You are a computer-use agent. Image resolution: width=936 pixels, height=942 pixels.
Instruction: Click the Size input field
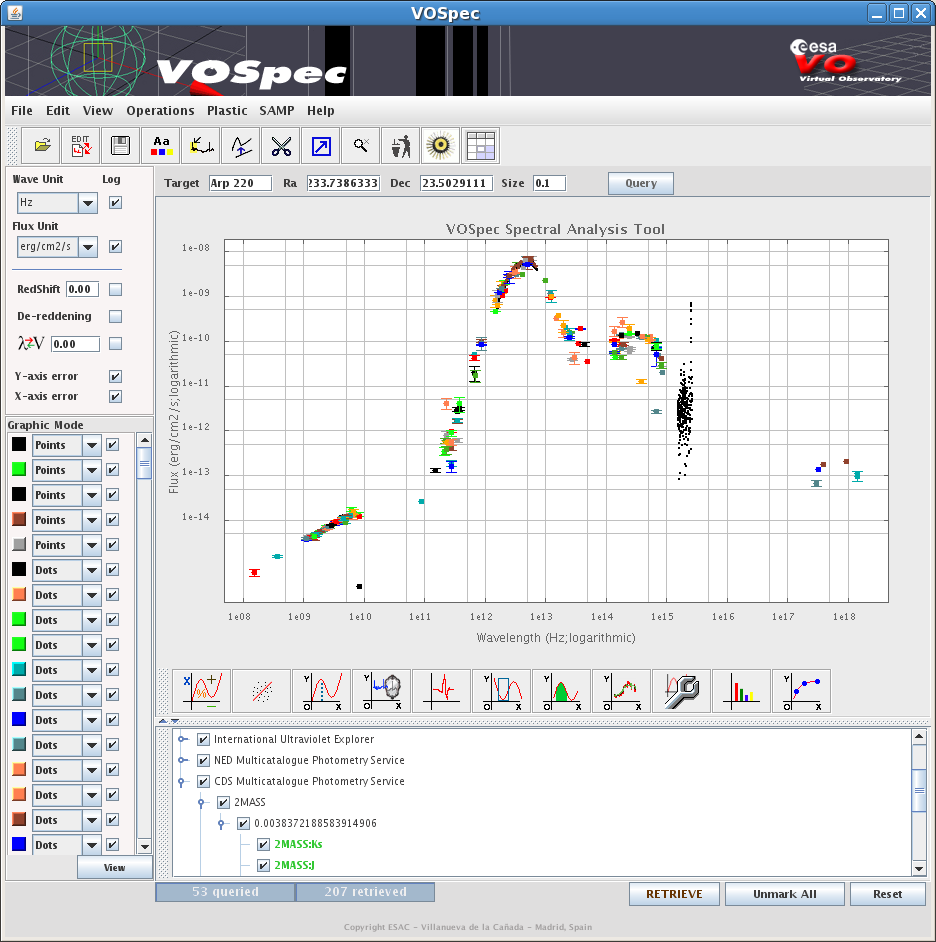[x=549, y=183]
